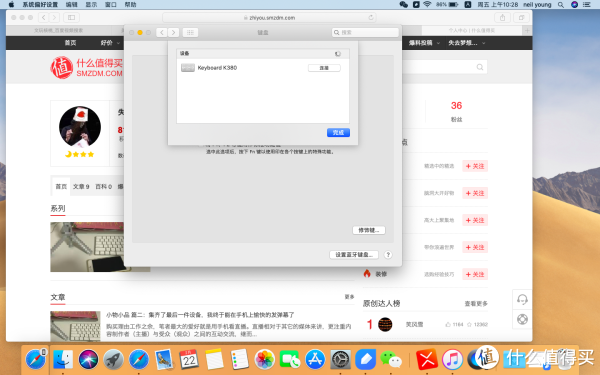Click the WeChat menu bar status icon

pos(403,5)
